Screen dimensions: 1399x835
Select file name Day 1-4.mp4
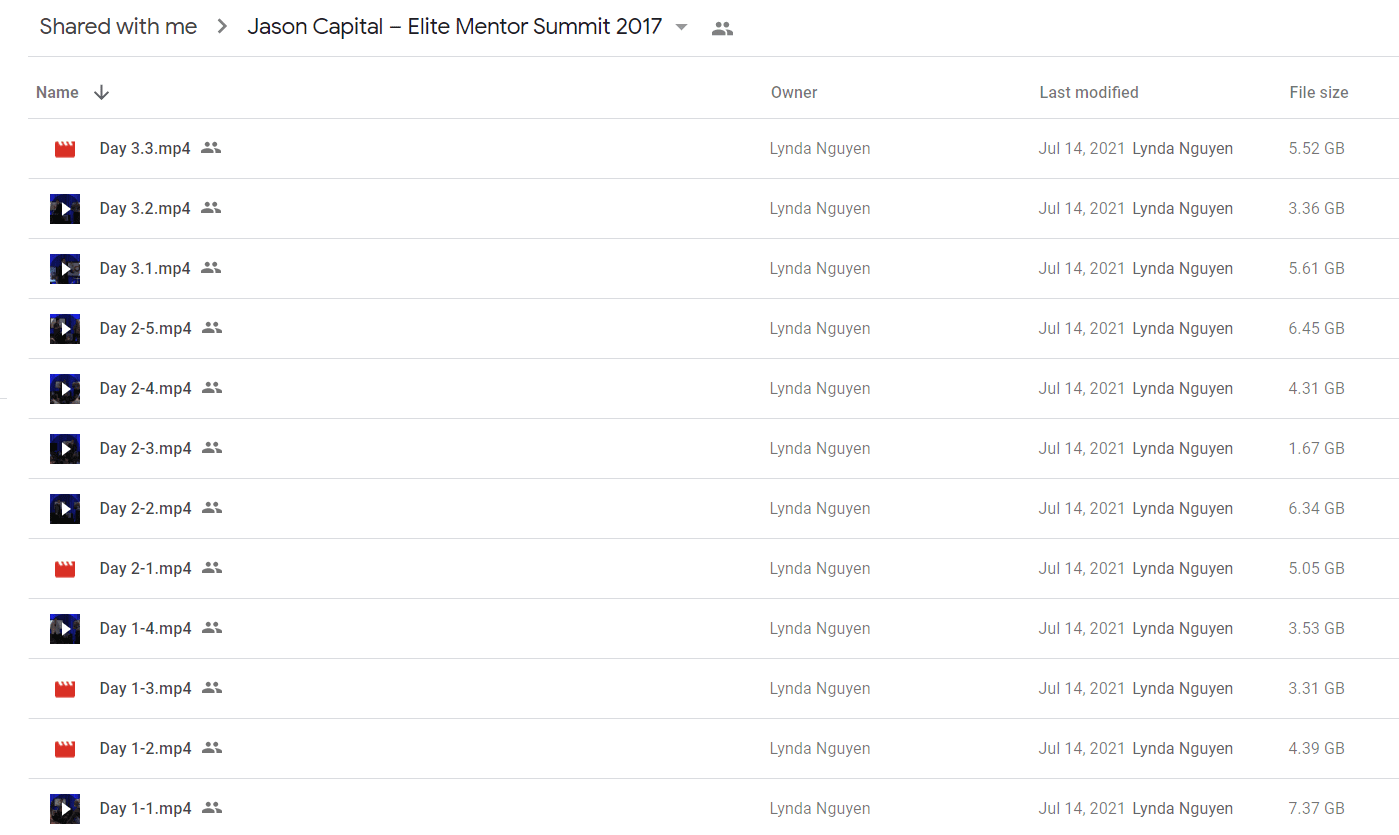146,629
